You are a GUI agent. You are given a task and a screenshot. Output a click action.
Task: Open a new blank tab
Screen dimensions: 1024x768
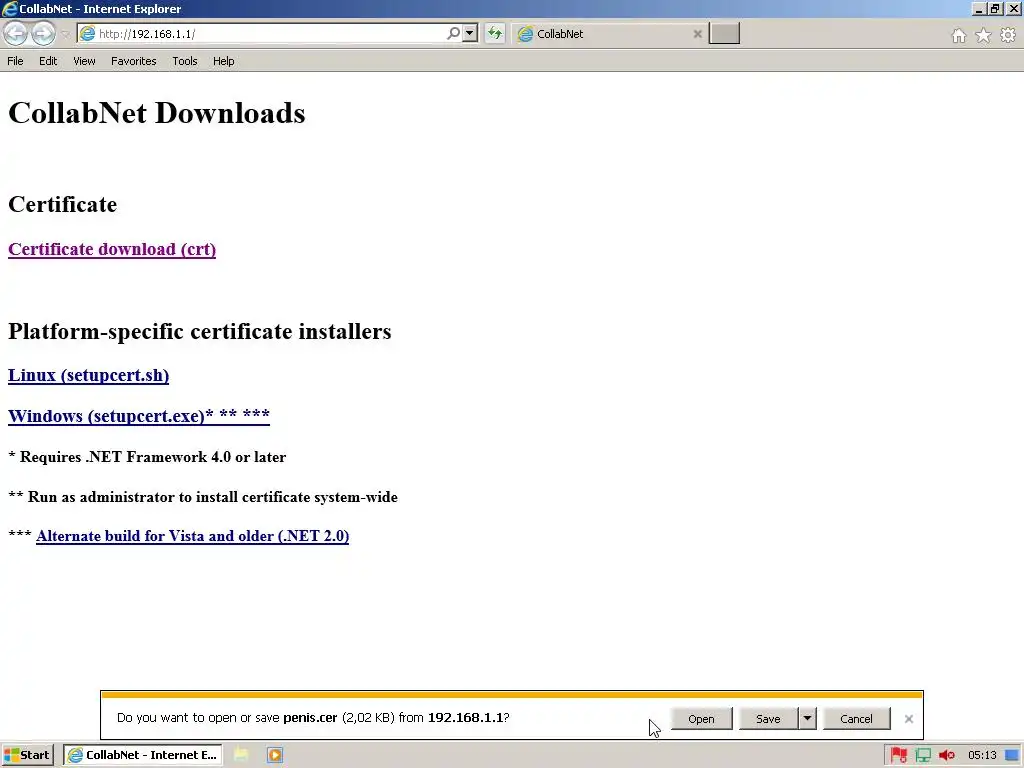[724, 33]
